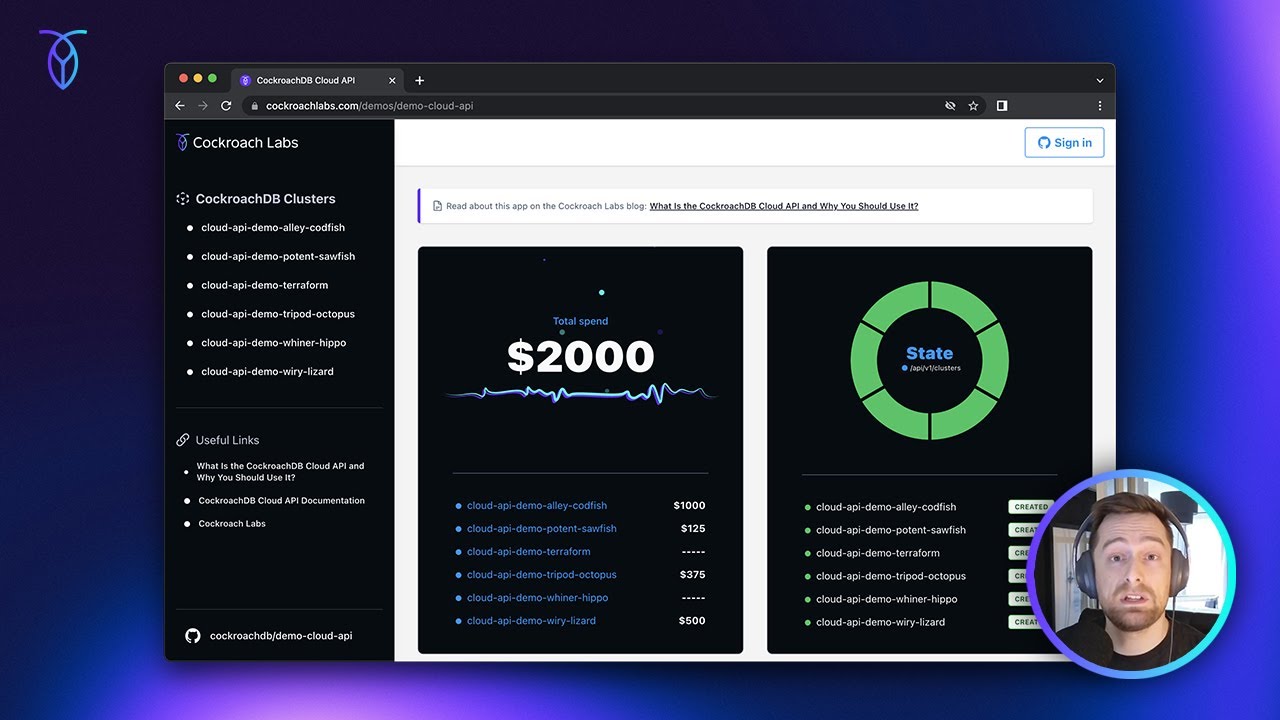Open cockroachdb/demo-cloud-api repository link
1280x720 pixels.
pos(281,636)
